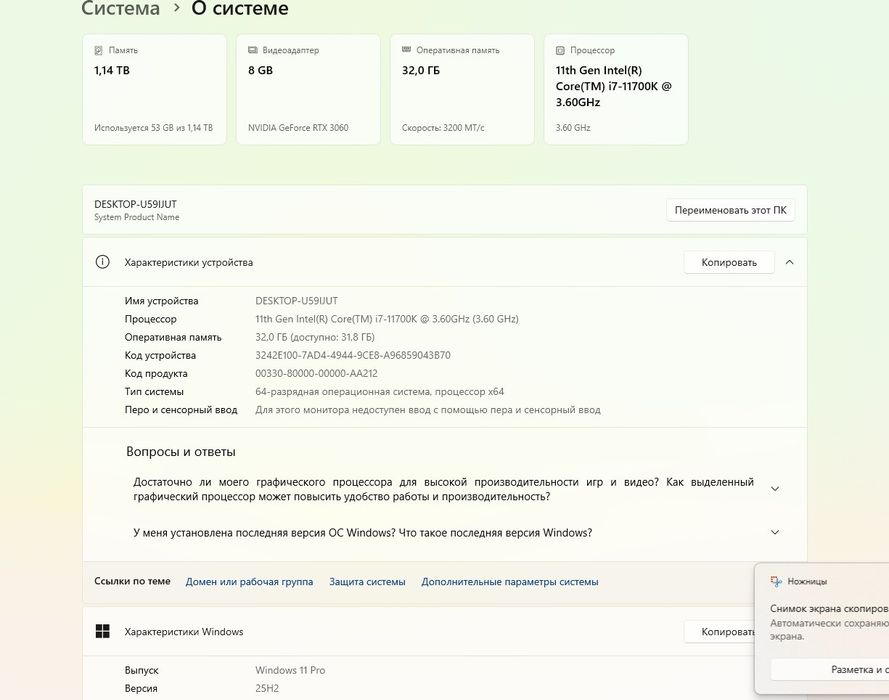Screen dimensions: 889x700
Task: Select processor value 11th Gen Intel Core i7-11700K row
Action: tap(387, 319)
